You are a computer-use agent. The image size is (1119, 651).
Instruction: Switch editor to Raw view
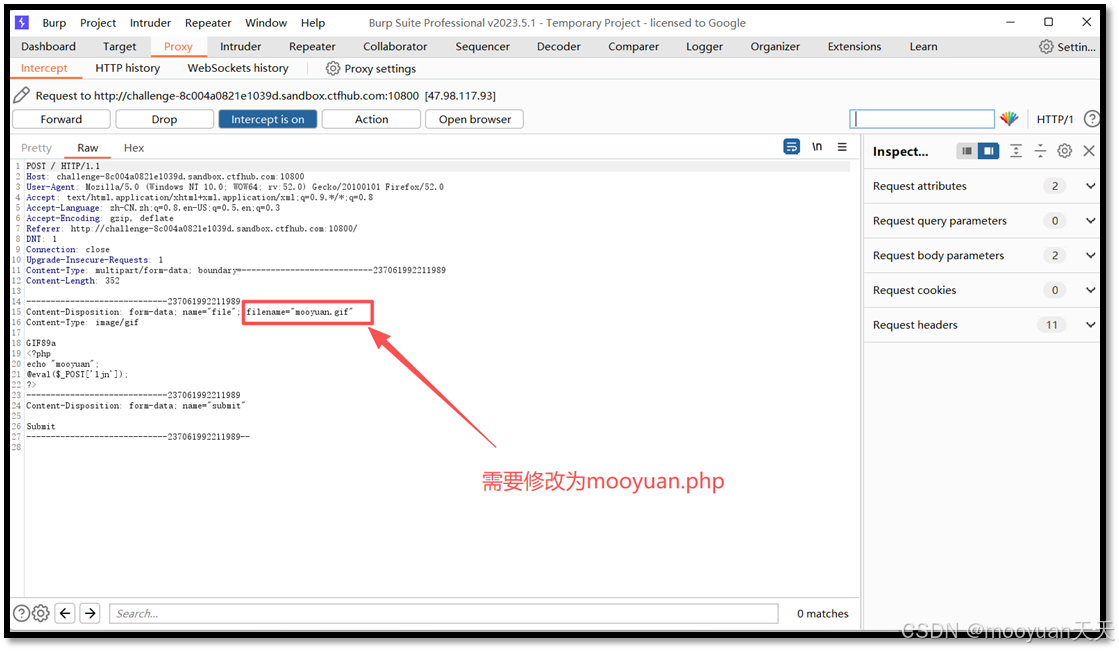coord(88,148)
